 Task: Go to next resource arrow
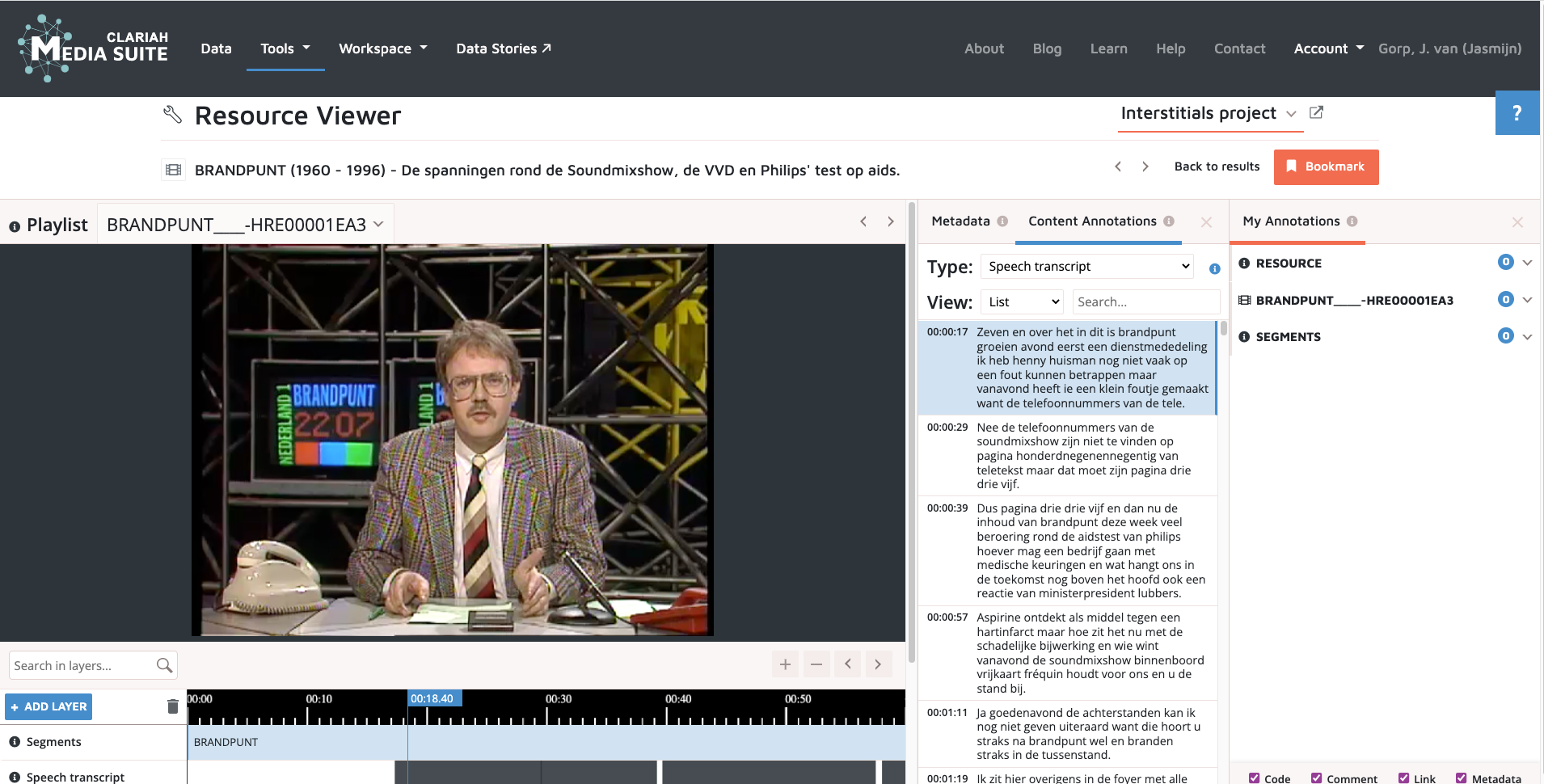click(1145, 166)
